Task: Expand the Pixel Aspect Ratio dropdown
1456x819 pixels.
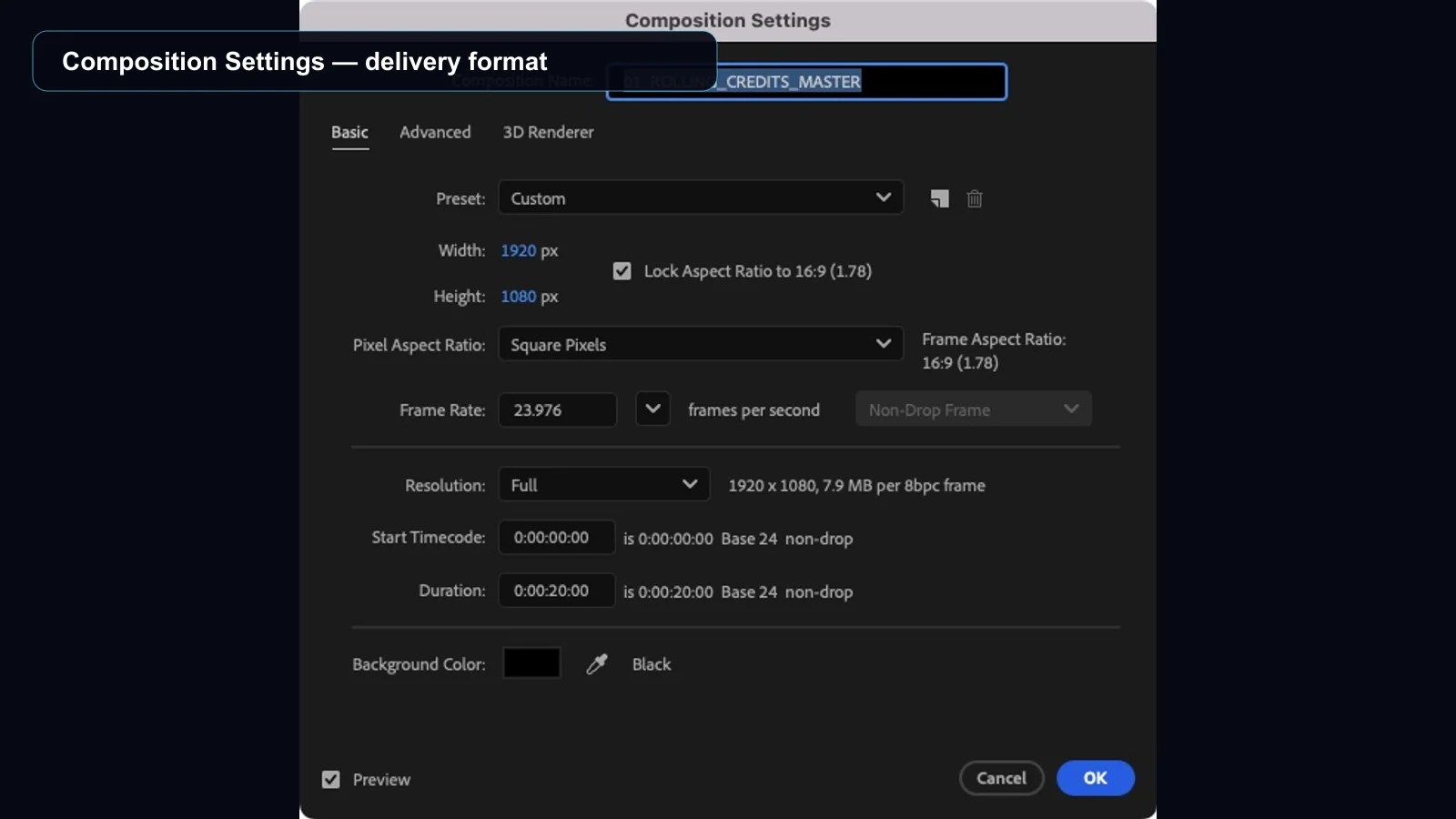Action: [701, 344]
